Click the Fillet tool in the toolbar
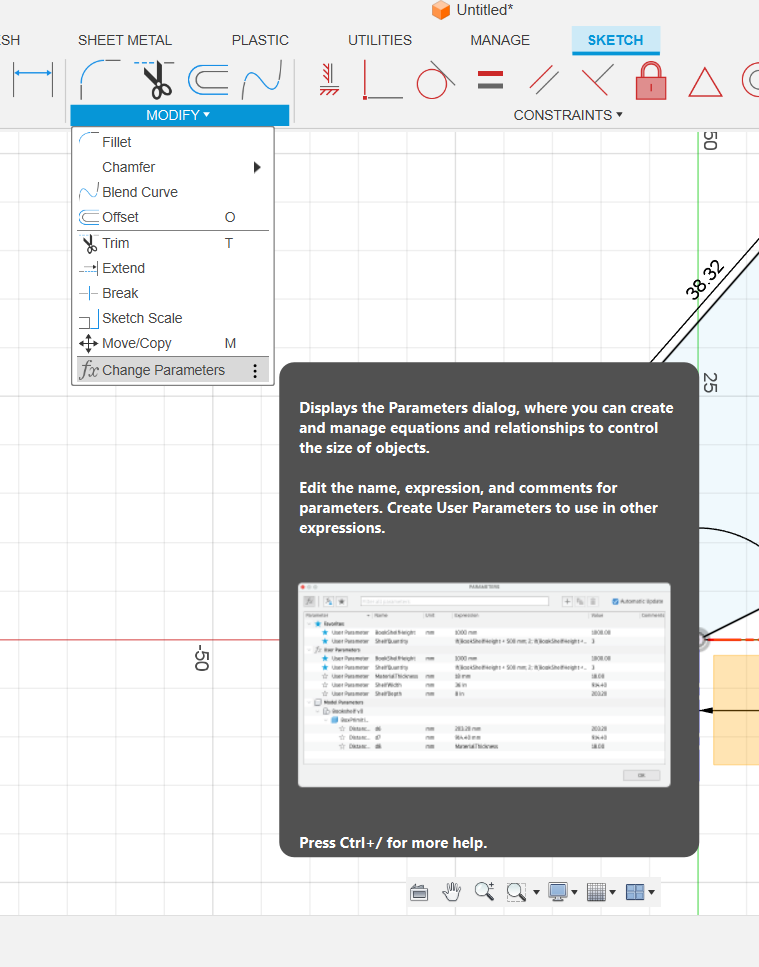 [99, 79]
